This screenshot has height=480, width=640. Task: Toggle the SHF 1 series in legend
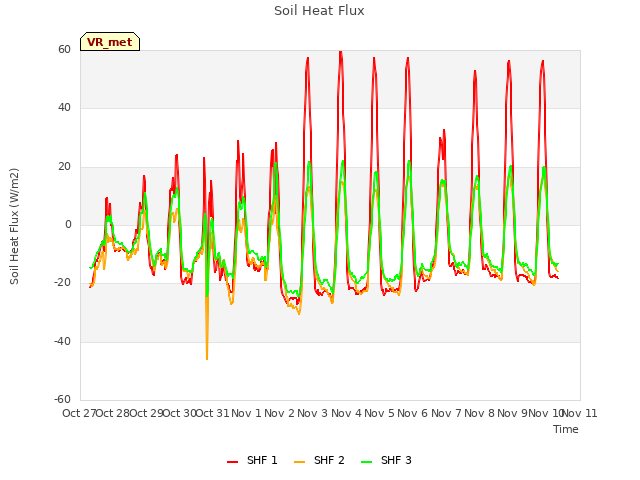tap(252, 460)
